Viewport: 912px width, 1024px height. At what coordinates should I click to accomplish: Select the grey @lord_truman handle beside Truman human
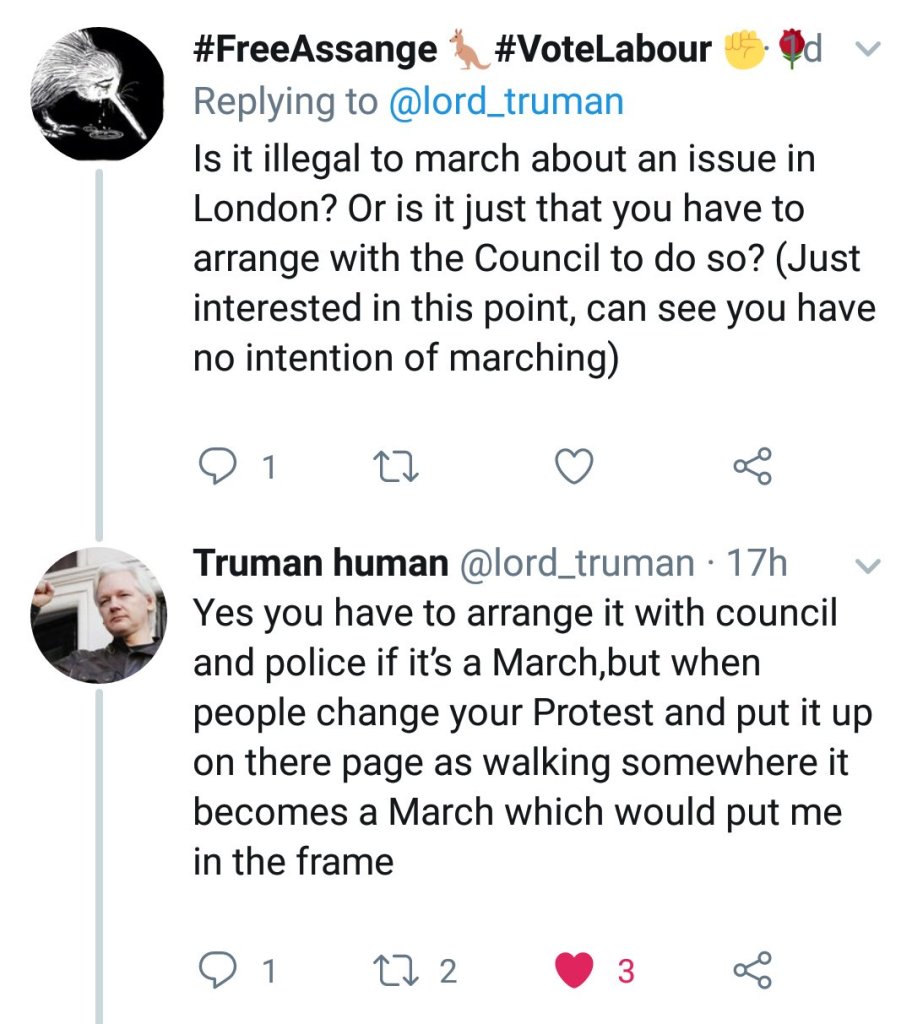point(575,564)
